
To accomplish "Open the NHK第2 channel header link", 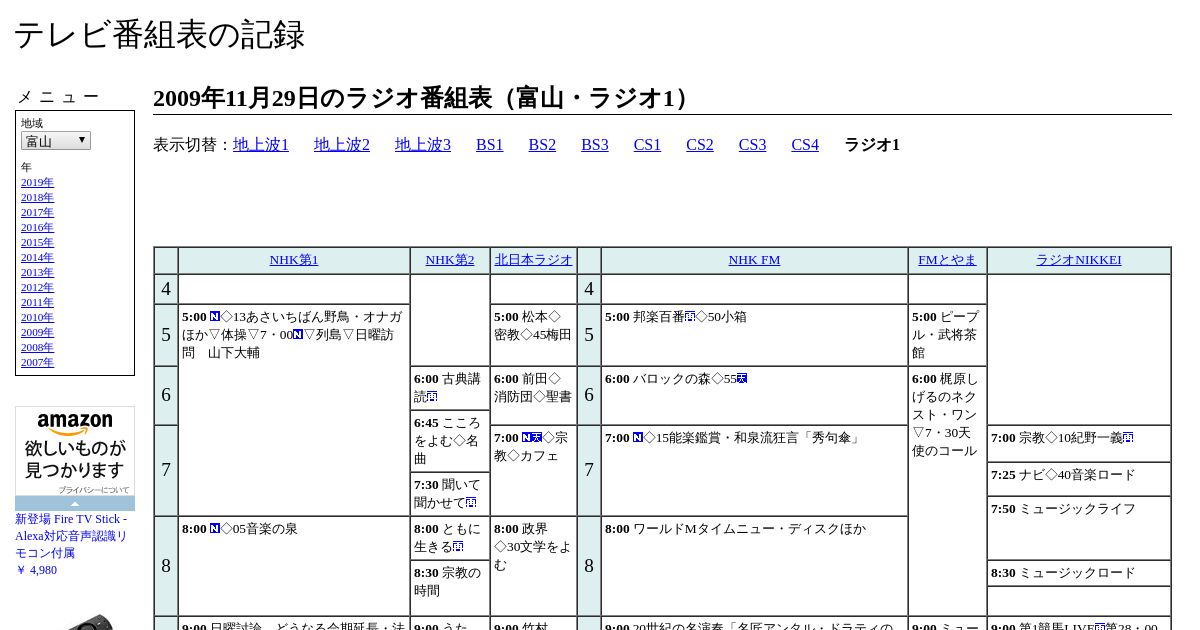I will [450, 260].
